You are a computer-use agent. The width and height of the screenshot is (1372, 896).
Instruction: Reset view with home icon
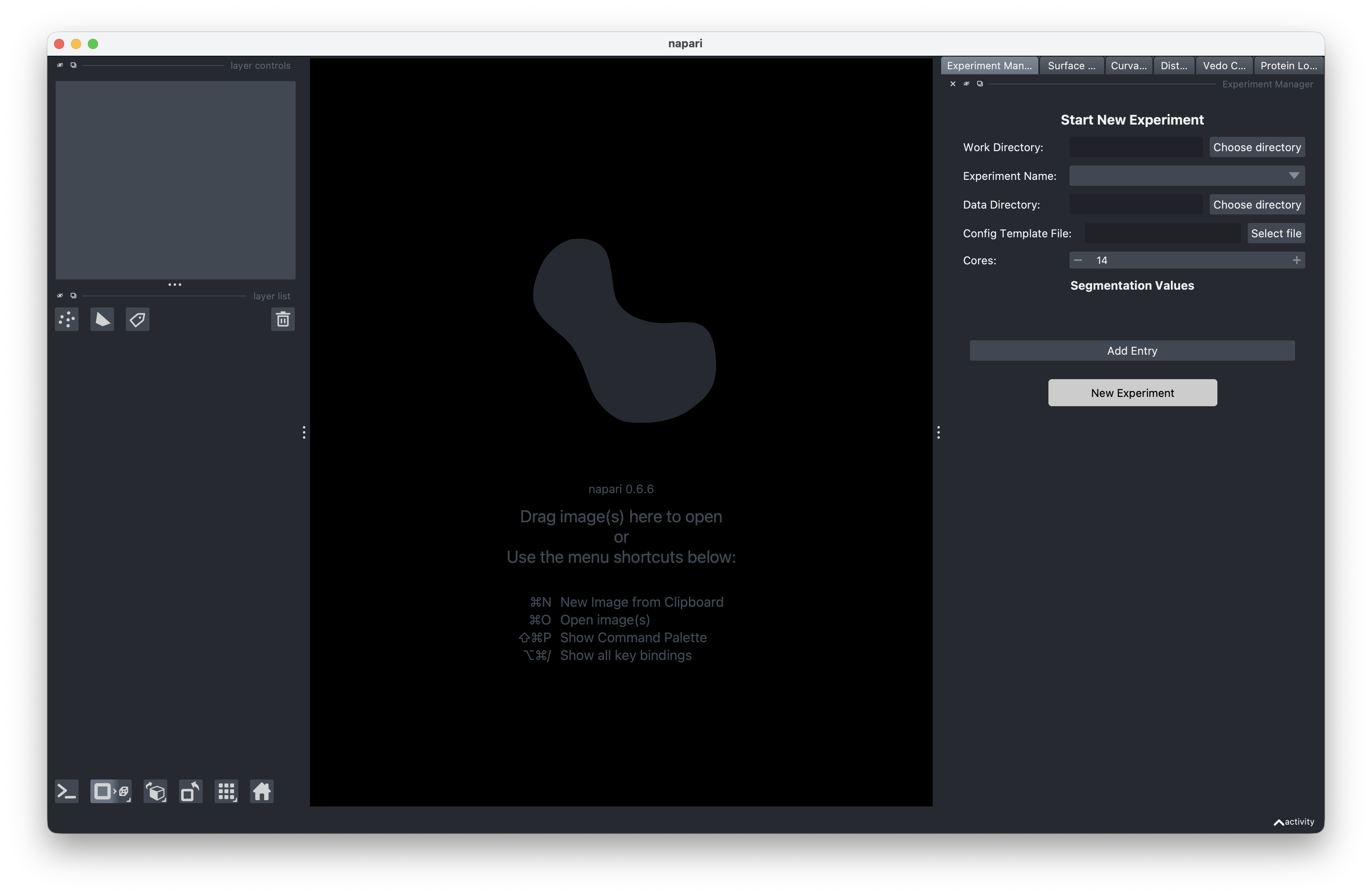262,791
